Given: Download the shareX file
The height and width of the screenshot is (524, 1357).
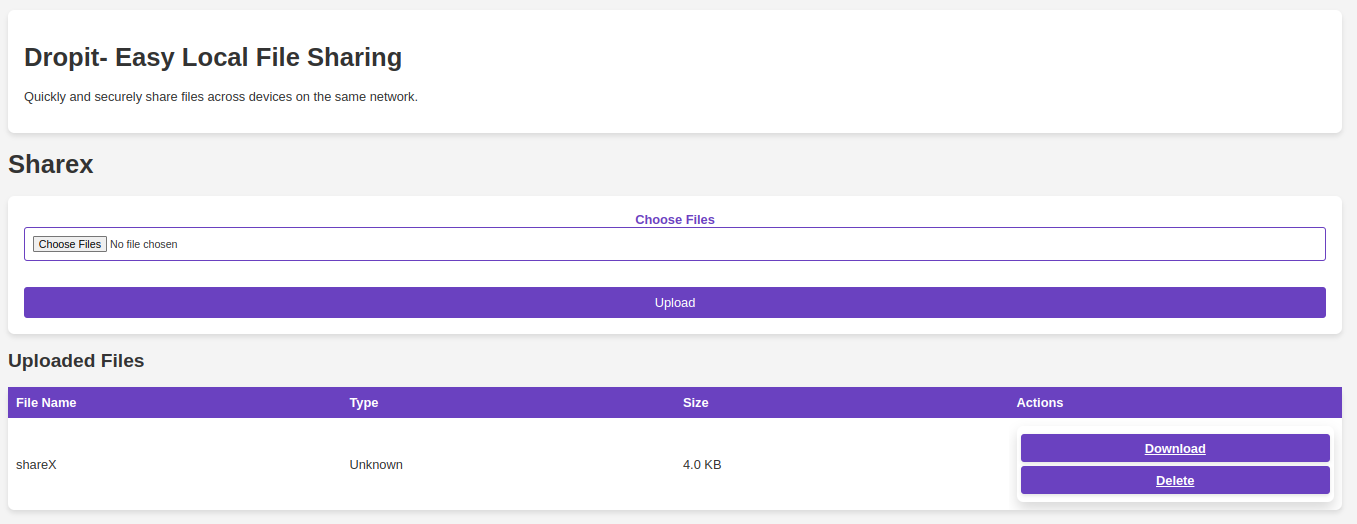Looking at the screenshot, I should coord(1174,448).
